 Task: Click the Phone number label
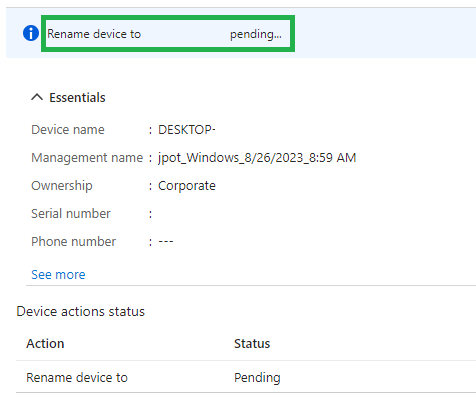click(x=73, y=242)
